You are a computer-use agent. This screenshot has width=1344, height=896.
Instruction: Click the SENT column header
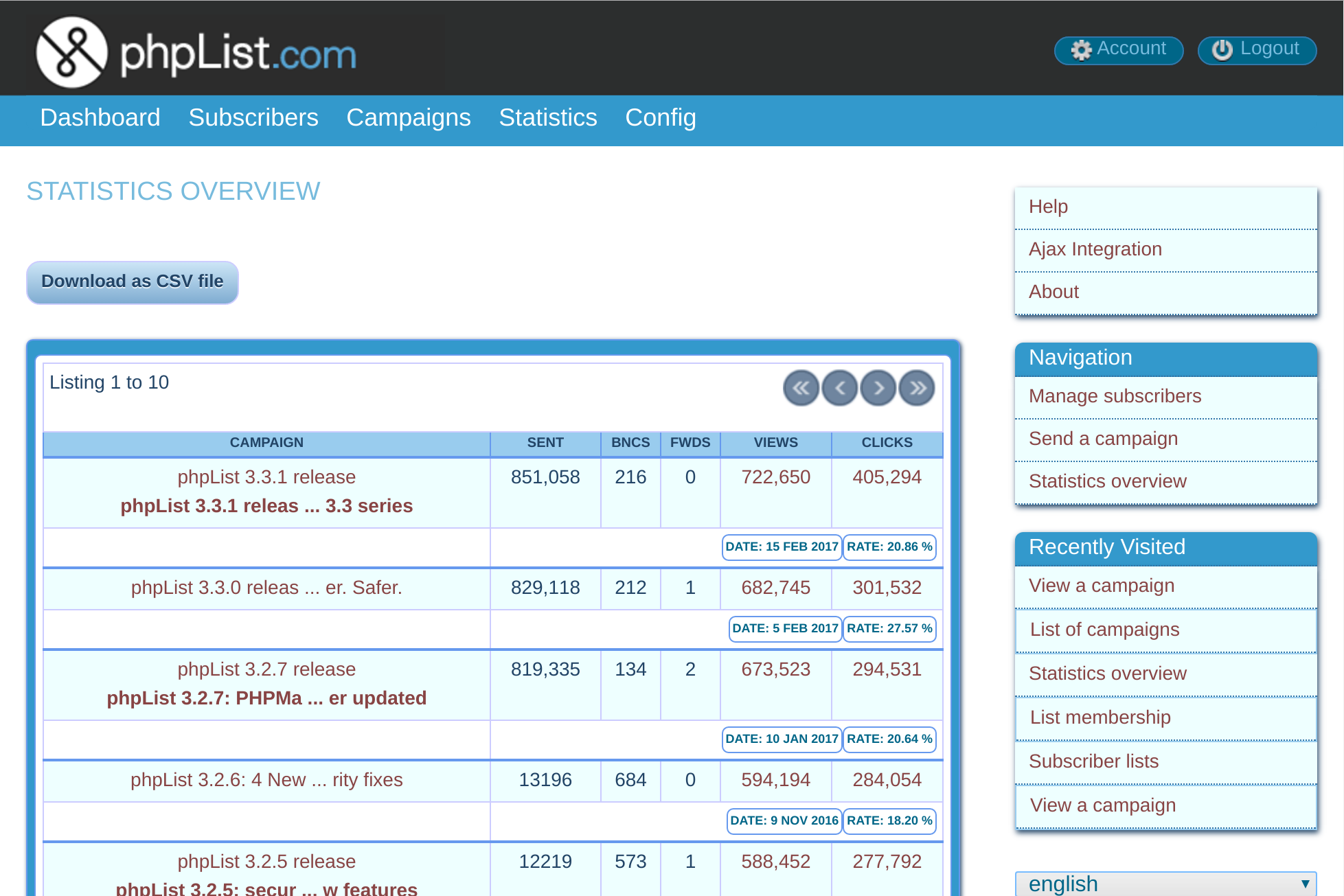(545, 443)
